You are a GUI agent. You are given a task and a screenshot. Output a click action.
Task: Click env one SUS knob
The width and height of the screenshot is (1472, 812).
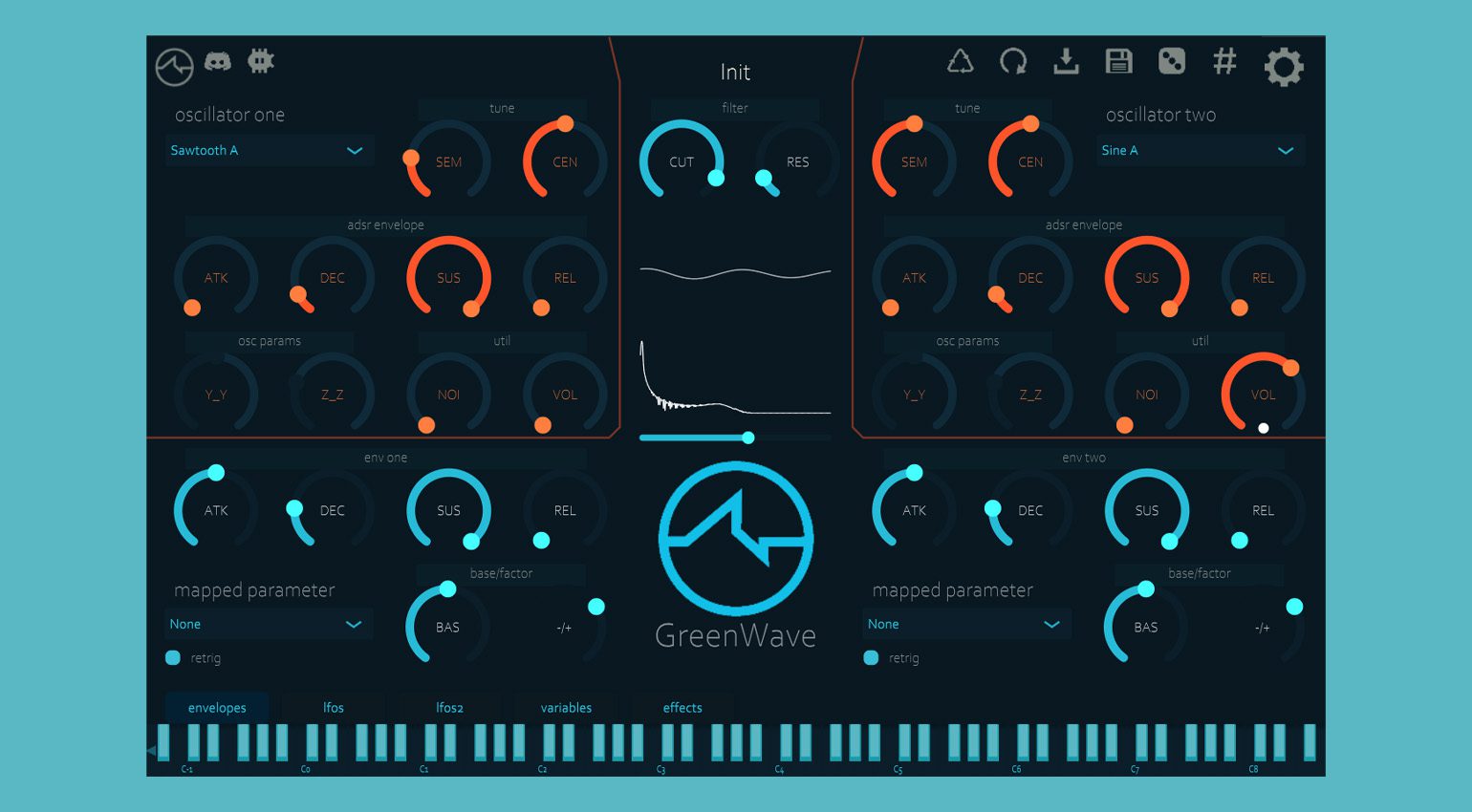click(x=448, y=510)
